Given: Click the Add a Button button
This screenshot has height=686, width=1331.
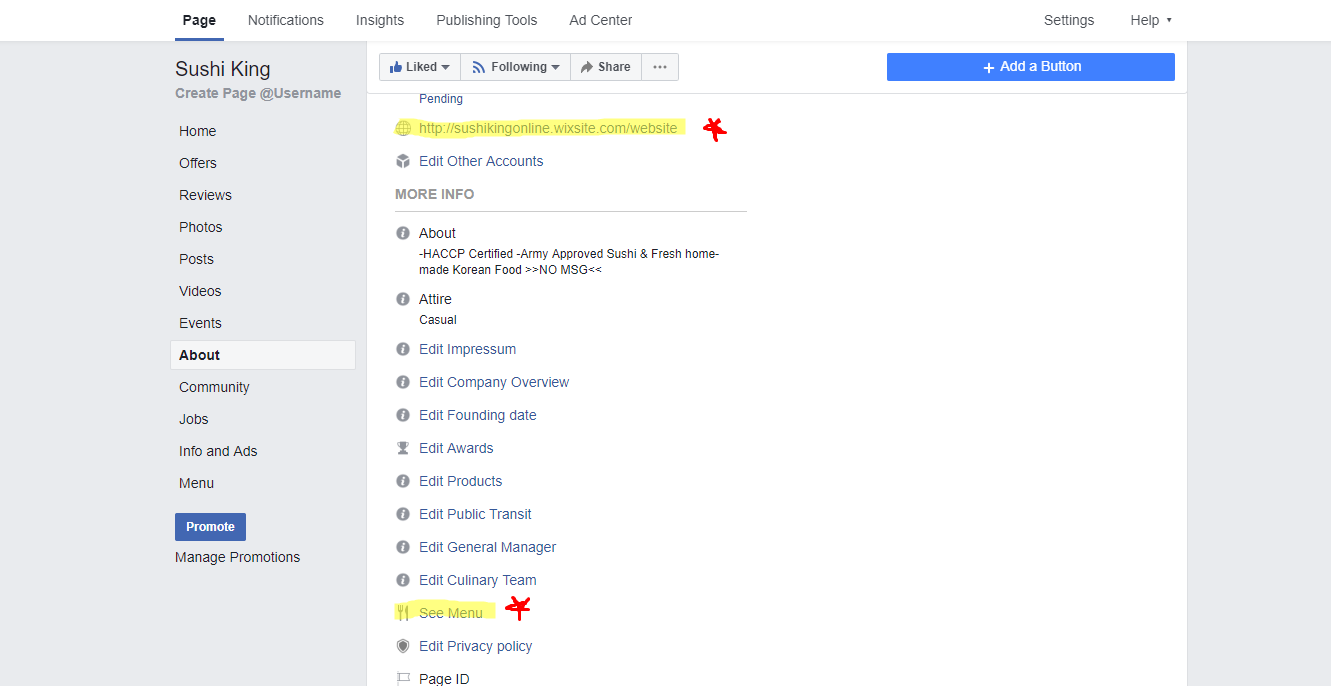Looking at the screenshot, I should pyautogui.click(x=1030, y=67).
